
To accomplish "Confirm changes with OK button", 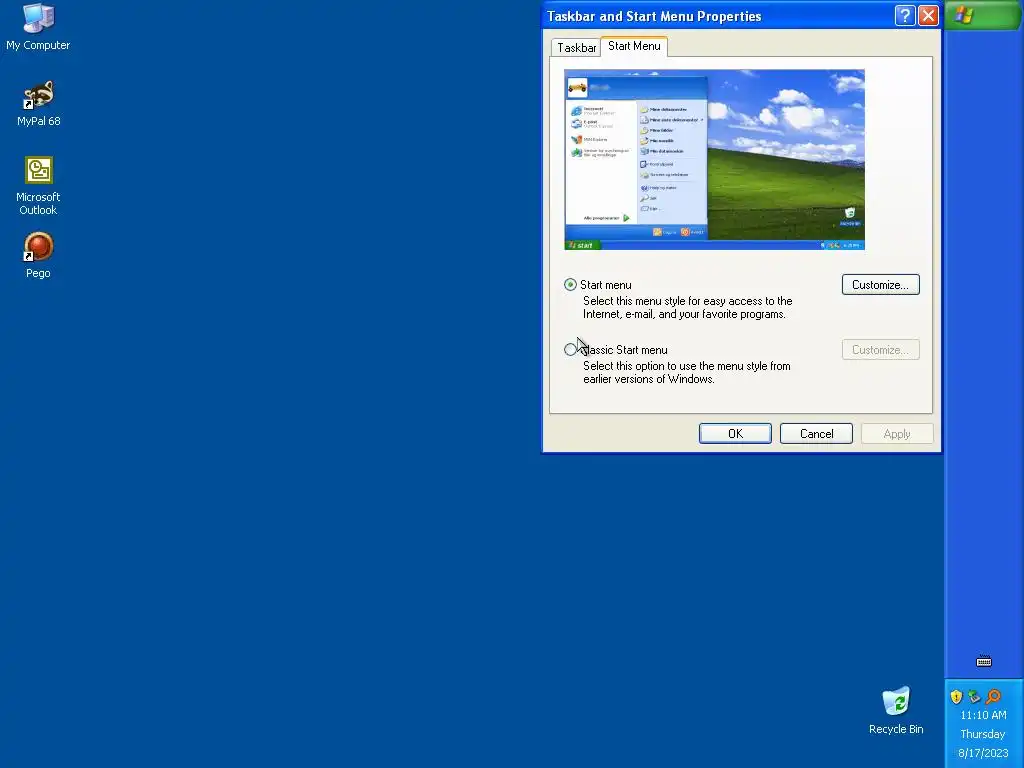I will [735, 434].
